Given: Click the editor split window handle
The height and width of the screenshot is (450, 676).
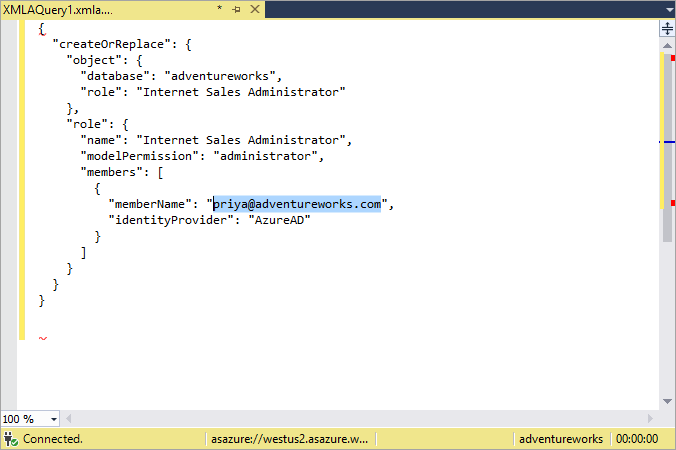Looking at the screenshot, I should tap(667, 28).
